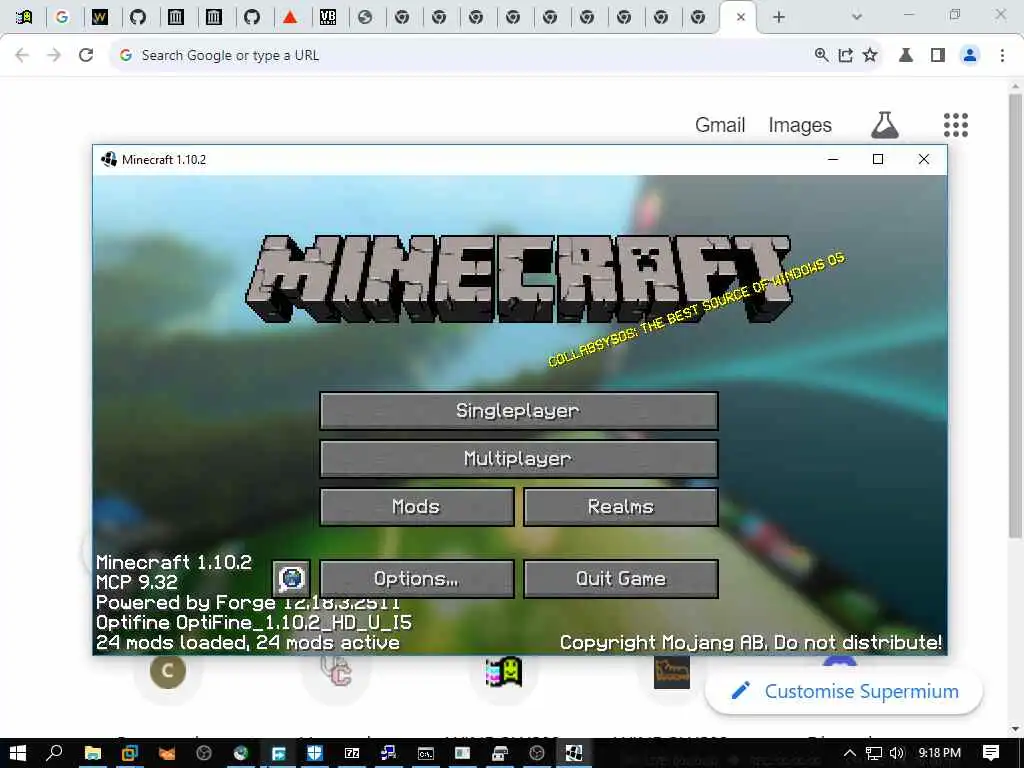Click Customise Supermium button

[844, 691]
